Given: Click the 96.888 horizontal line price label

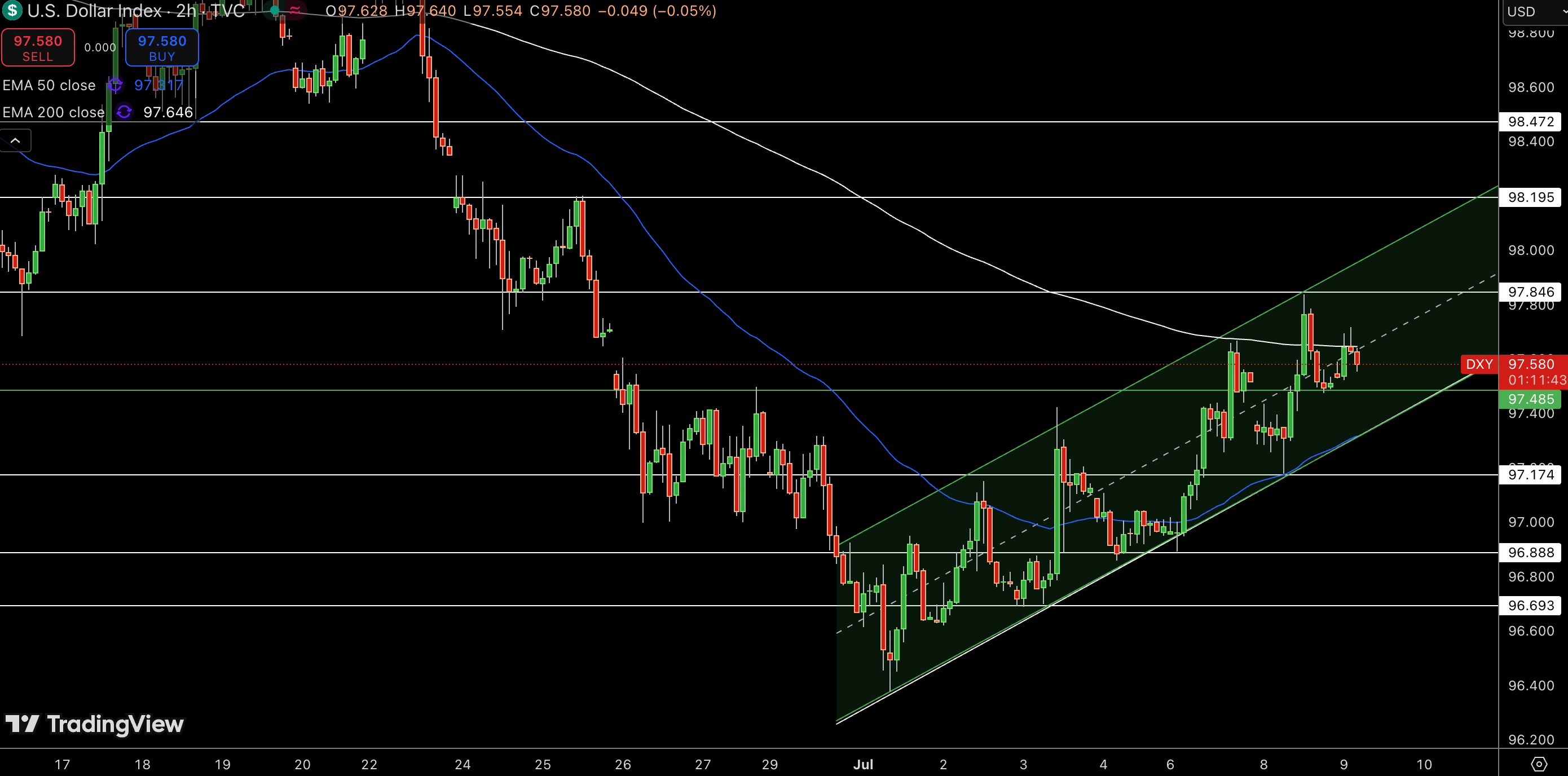Looking at the screenshot, I should pos(1530,553).
